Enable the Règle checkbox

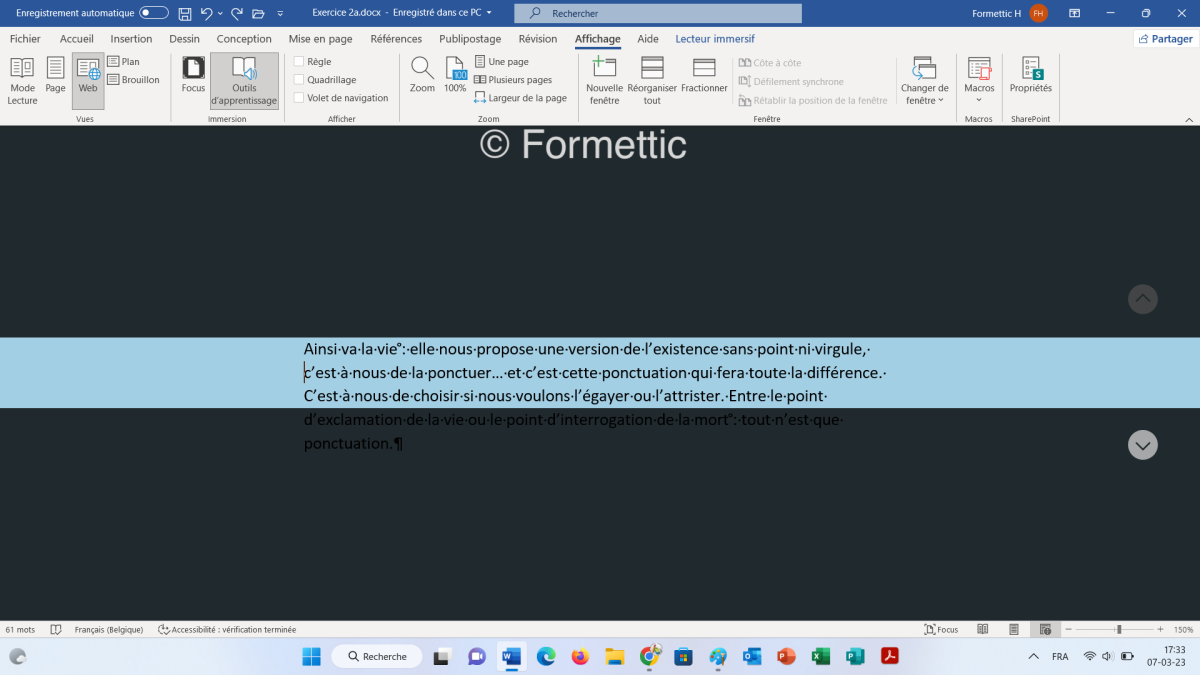pyautogui.click(x=299, y=62)
